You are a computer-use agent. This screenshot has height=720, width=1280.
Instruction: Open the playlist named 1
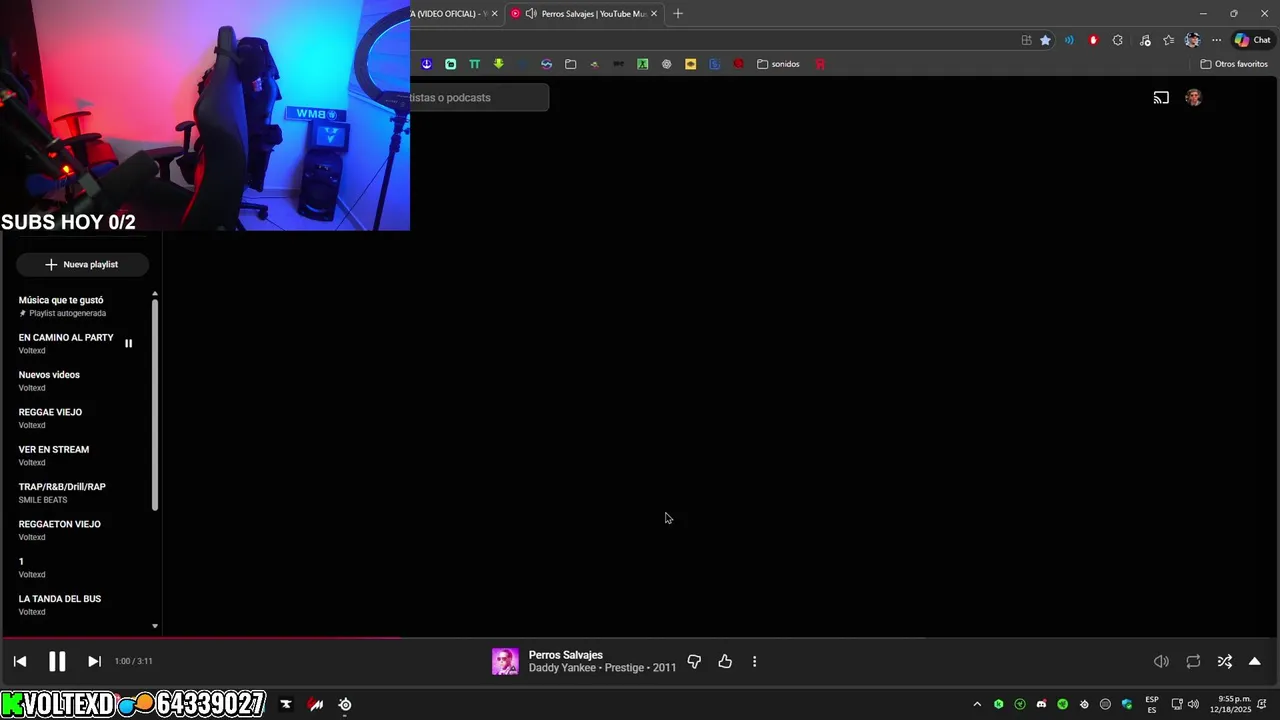pos(32,567)
